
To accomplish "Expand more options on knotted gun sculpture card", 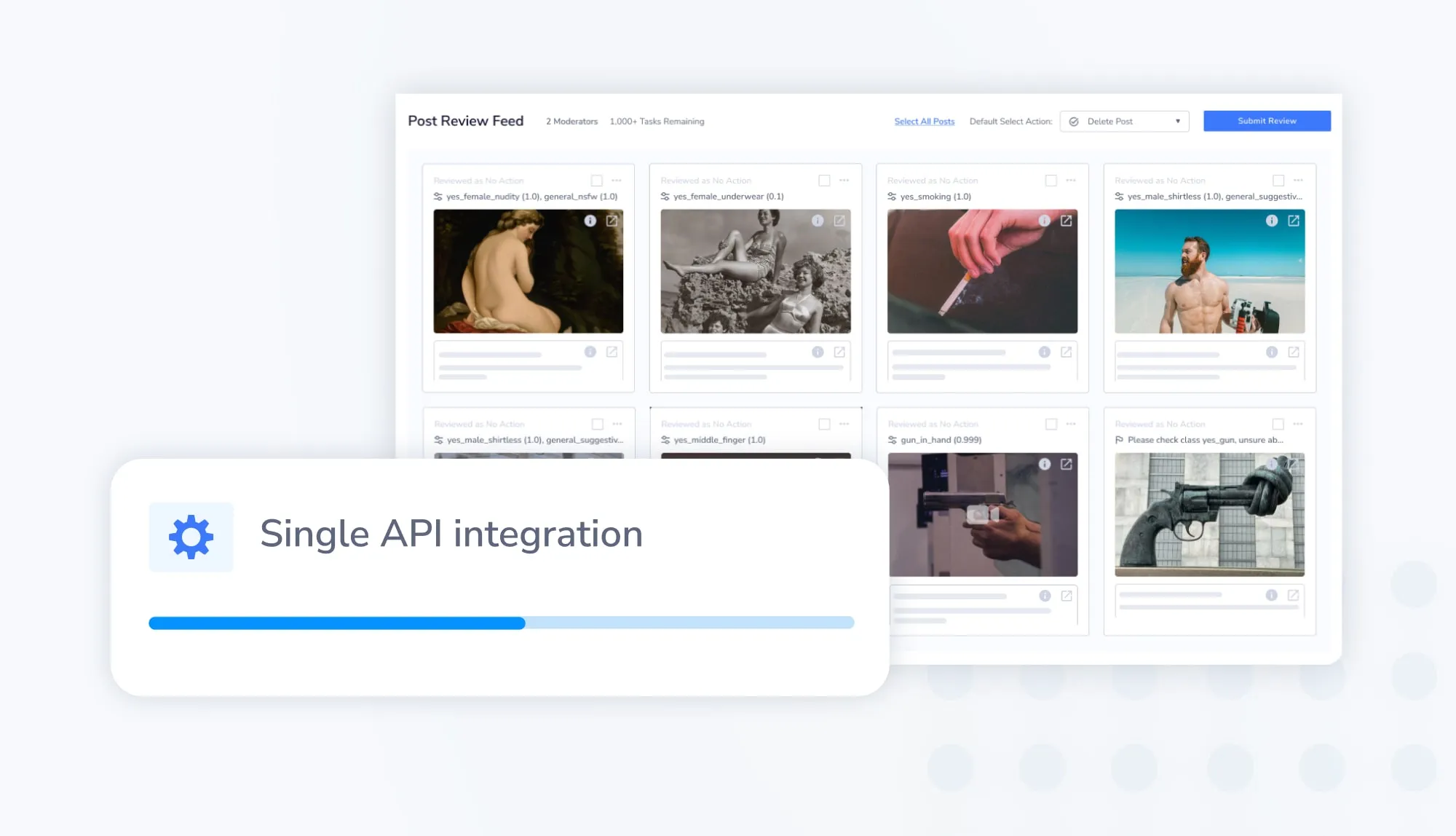I will pos(1298,424).
